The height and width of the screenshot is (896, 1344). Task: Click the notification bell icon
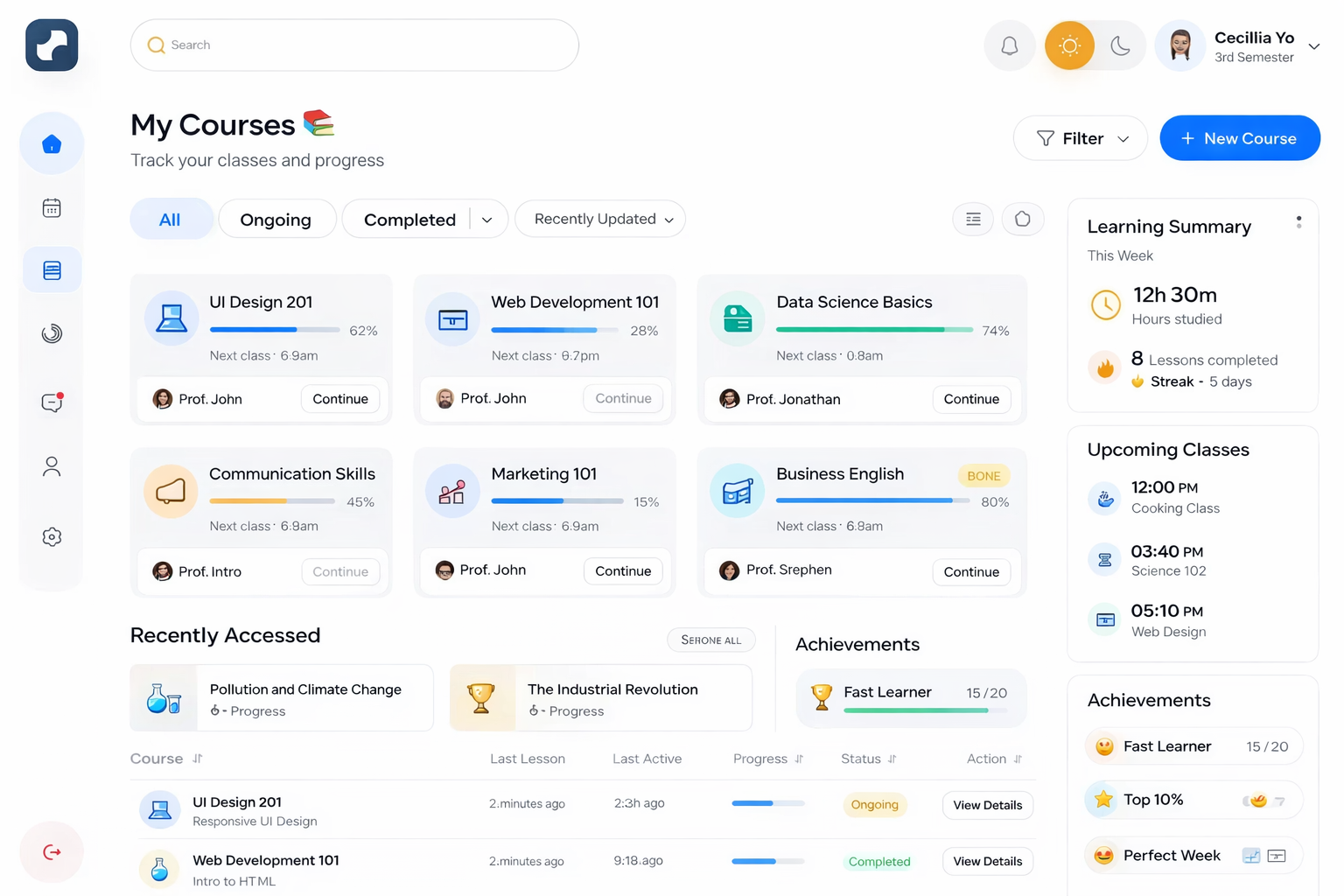pyautogui.click(x=1010, y=45)
